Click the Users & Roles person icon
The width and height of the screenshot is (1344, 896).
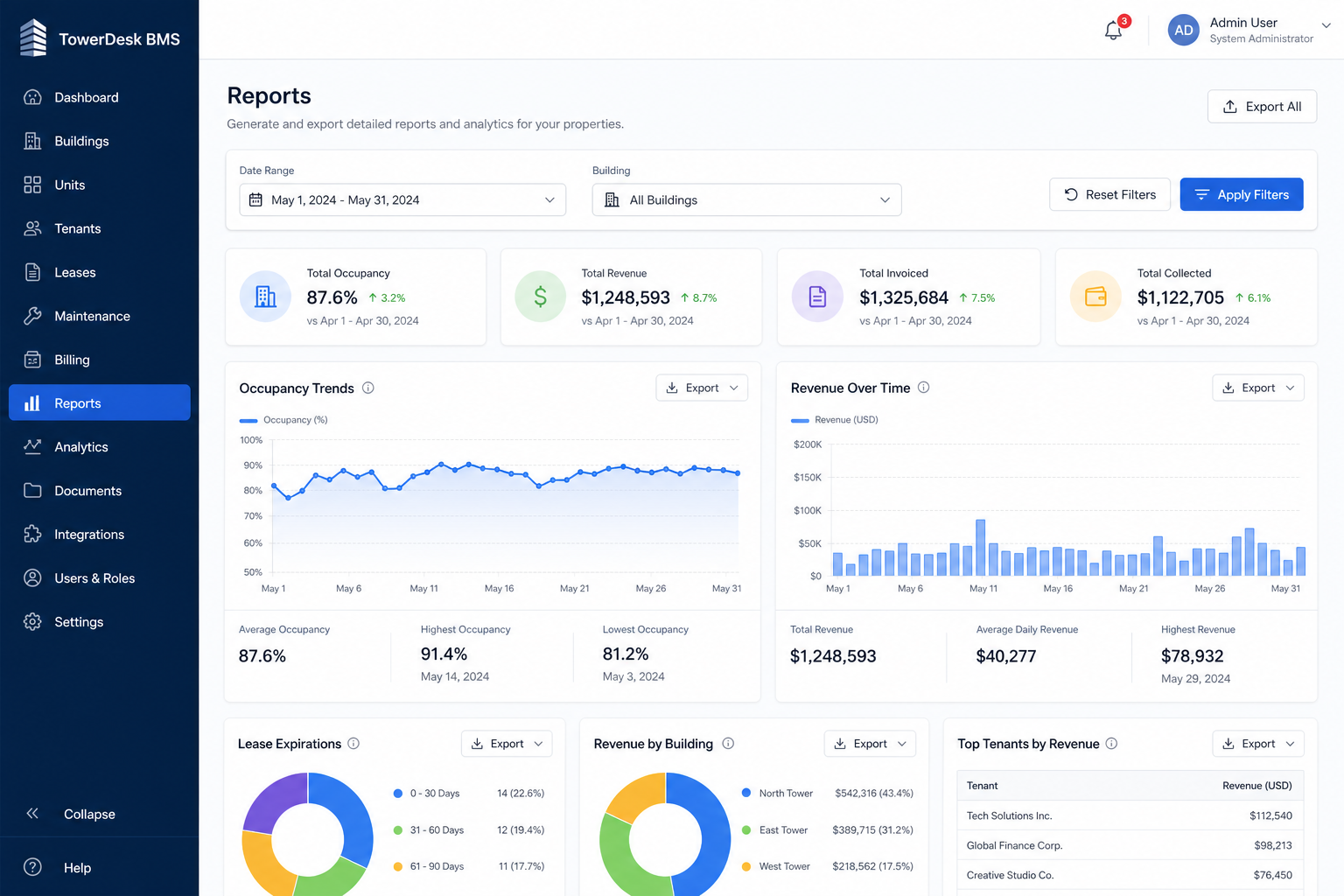tap(32, 577)
